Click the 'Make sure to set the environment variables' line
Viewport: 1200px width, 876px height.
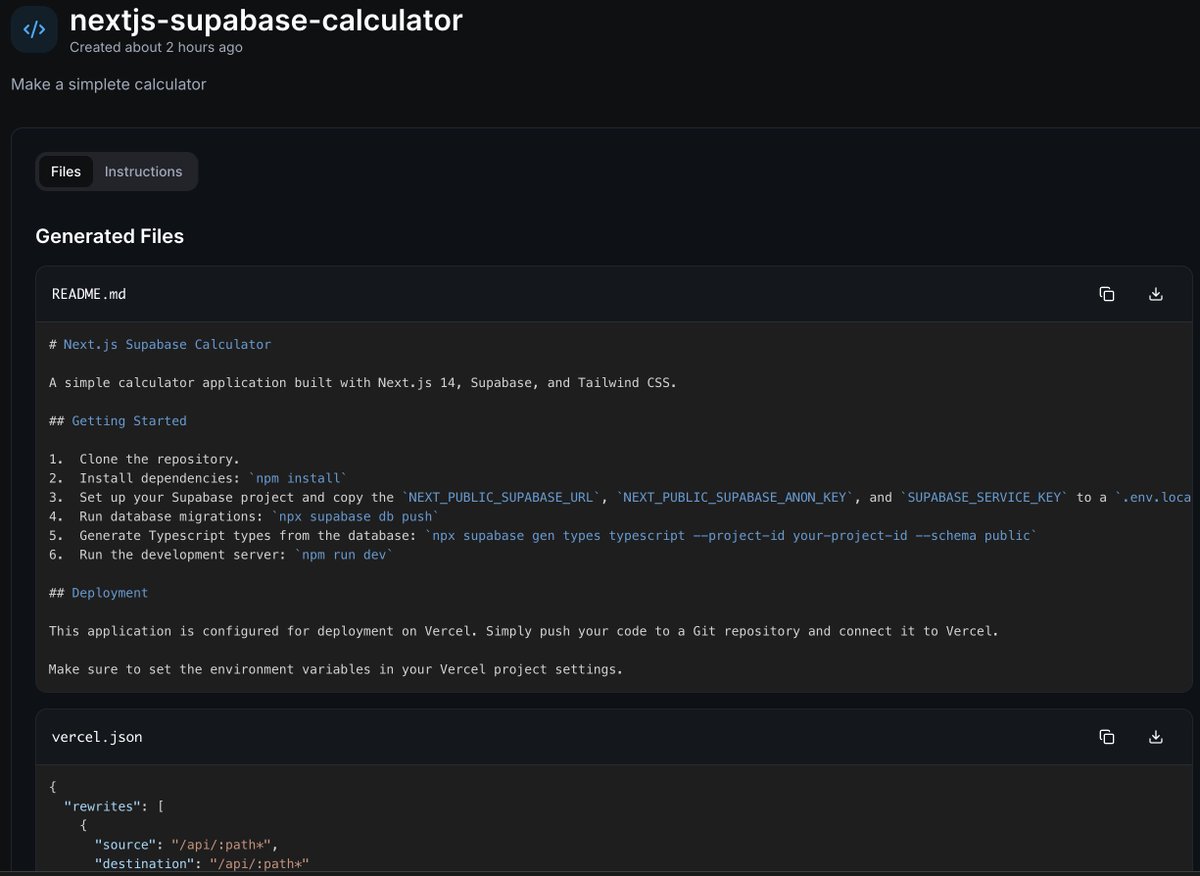335,669
